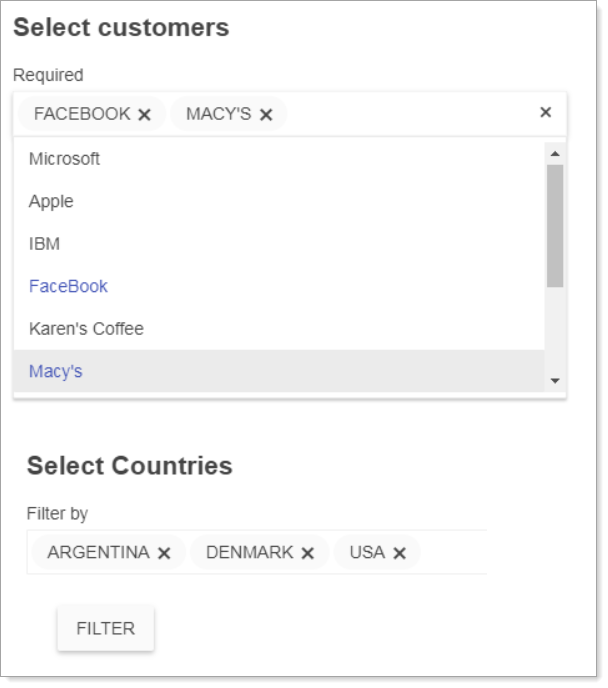The width and height of the screenshot is (608, 688).
Task: Remove the MACY'S chip
Action: point(266,115)
